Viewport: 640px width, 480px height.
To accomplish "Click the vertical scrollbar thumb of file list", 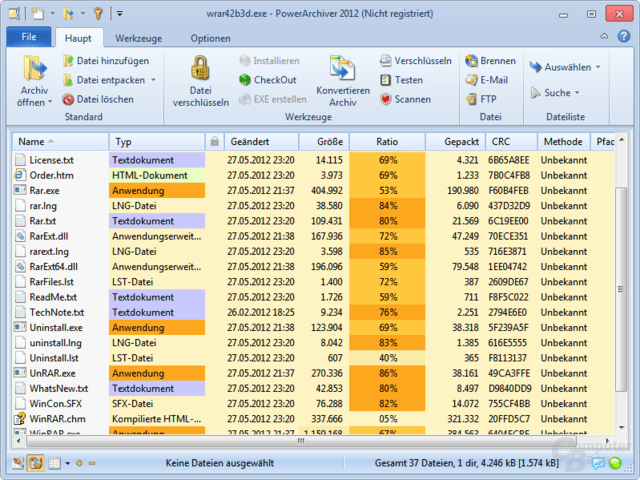I will 621,289.
